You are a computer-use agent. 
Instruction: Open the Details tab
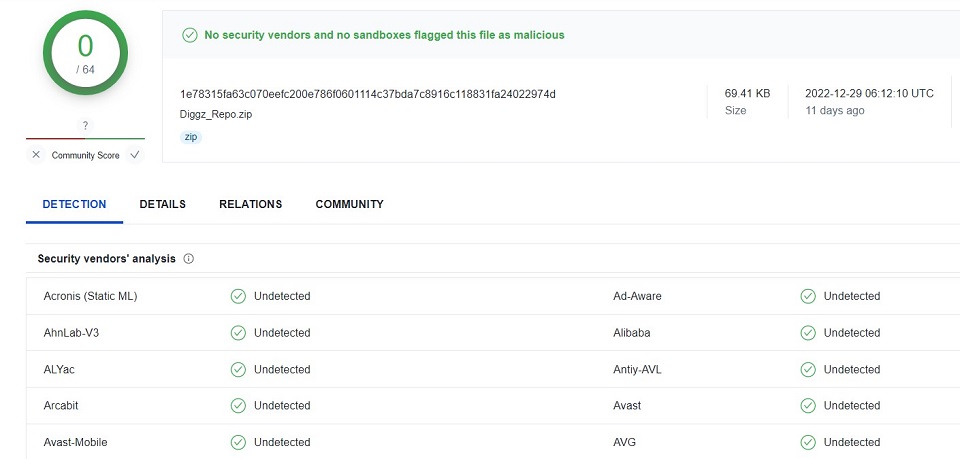162,204
